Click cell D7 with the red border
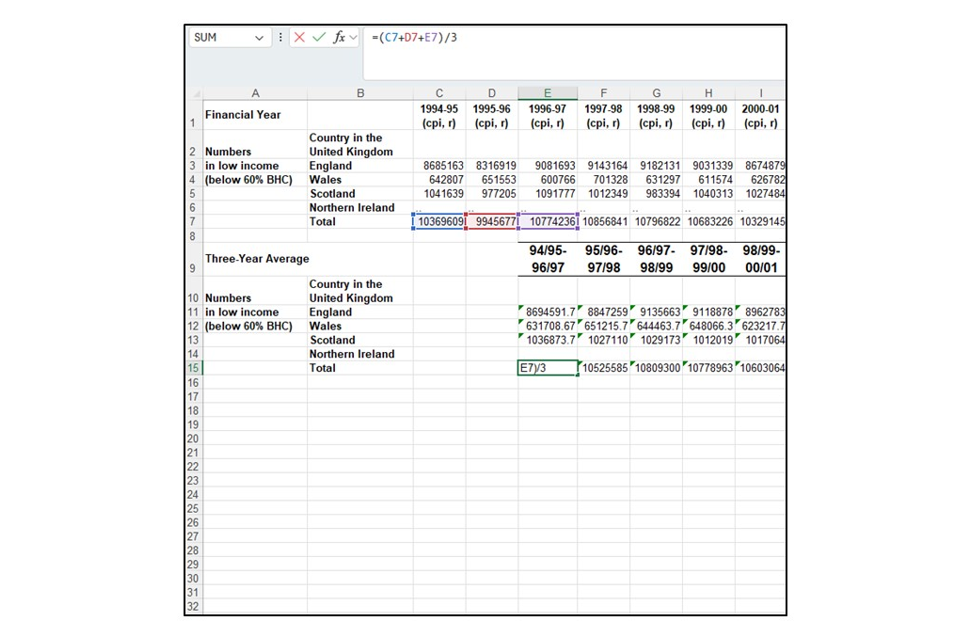 pyautogui.click(x=492, y=221)
